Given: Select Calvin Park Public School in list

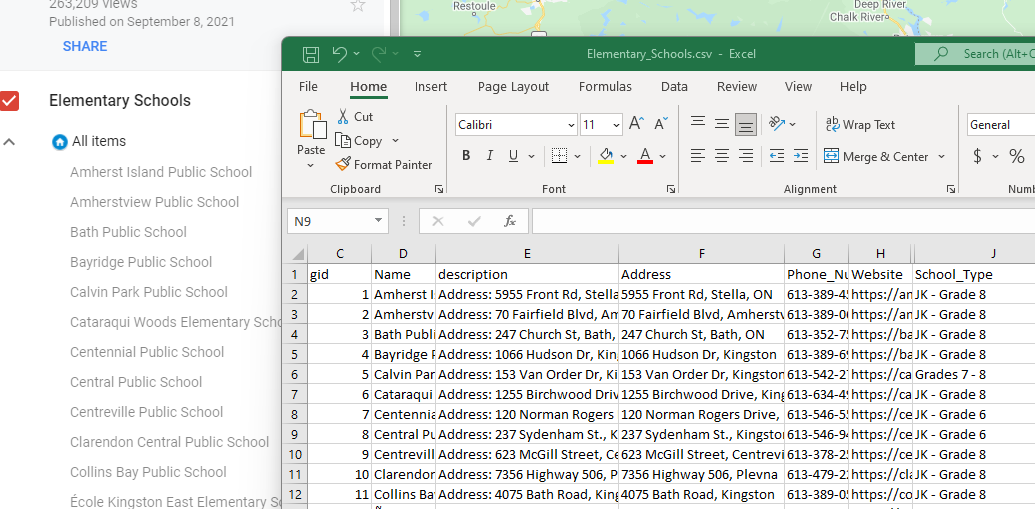Looking at the screenshot, I should tap(149, 292).
